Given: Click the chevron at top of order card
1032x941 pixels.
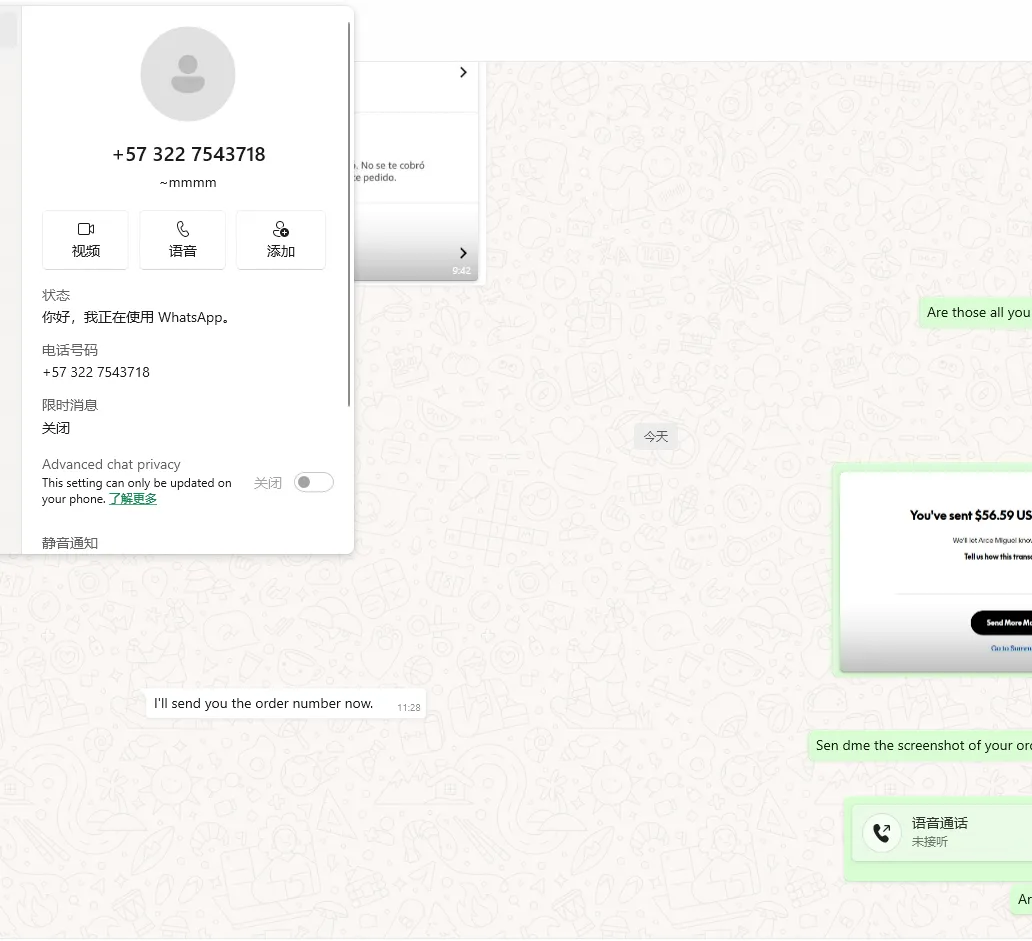Looking at the screenshot, I should click(x=463, y=73).
